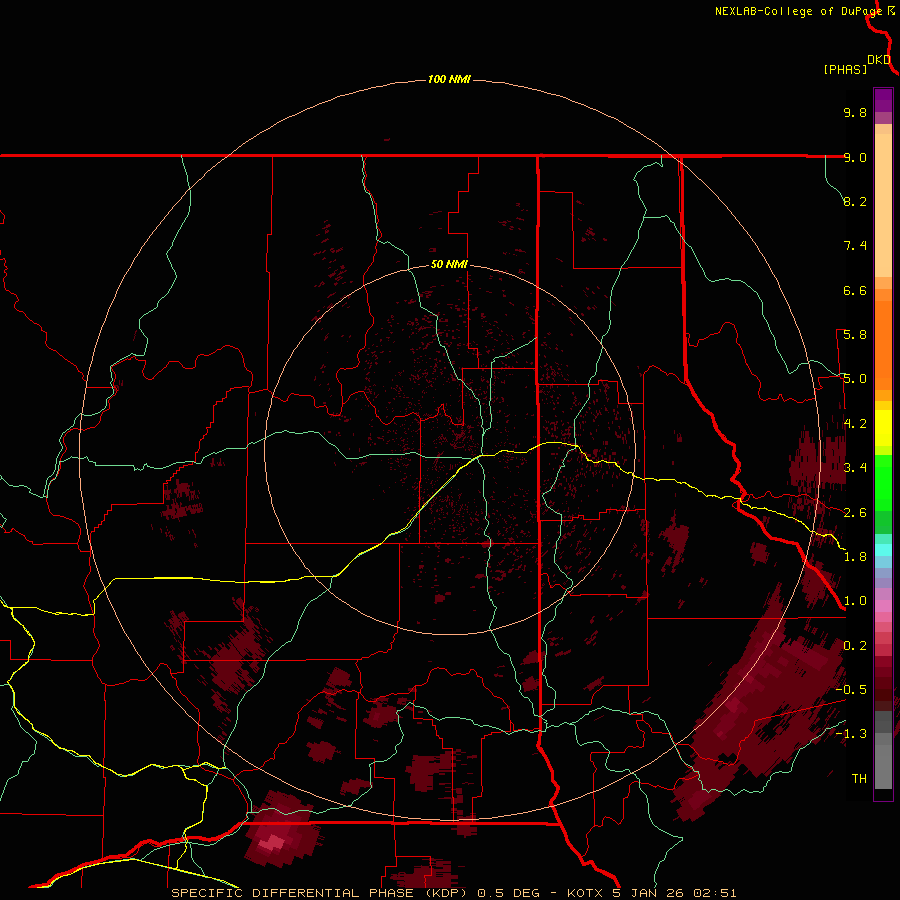The width and height of the screenshot is (900, 900).
Task: Click the 2.6 scale value
Action: point(855,513)
